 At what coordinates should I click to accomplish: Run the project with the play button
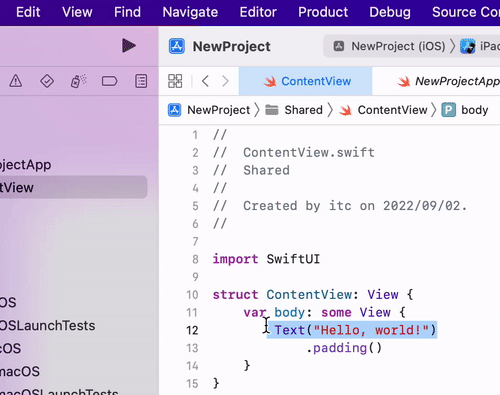[129, 46]
